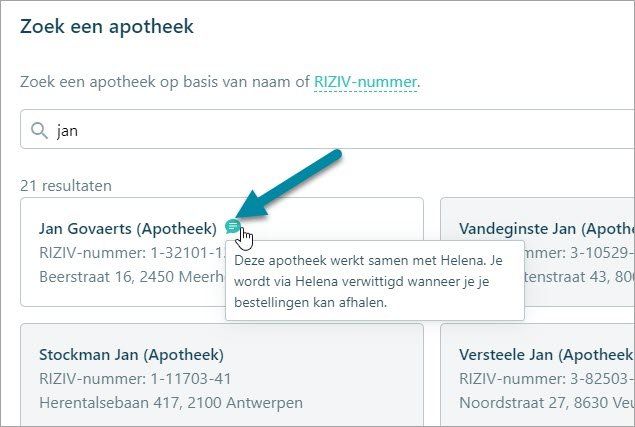Click the RIZIV-nummer 3-10529 line of Vandeginste
Screen dimensions: 635x427
tap(580, 253)
